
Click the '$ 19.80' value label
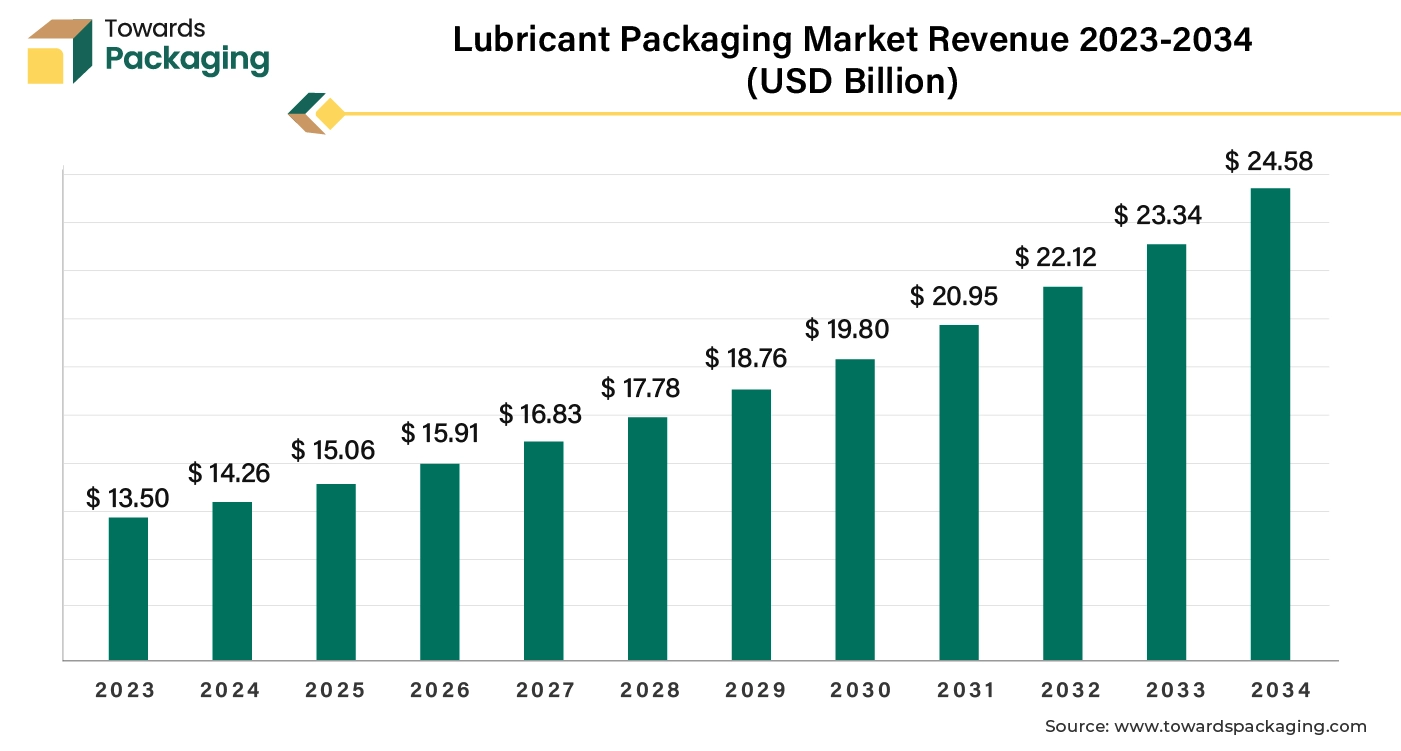[847, 329]
